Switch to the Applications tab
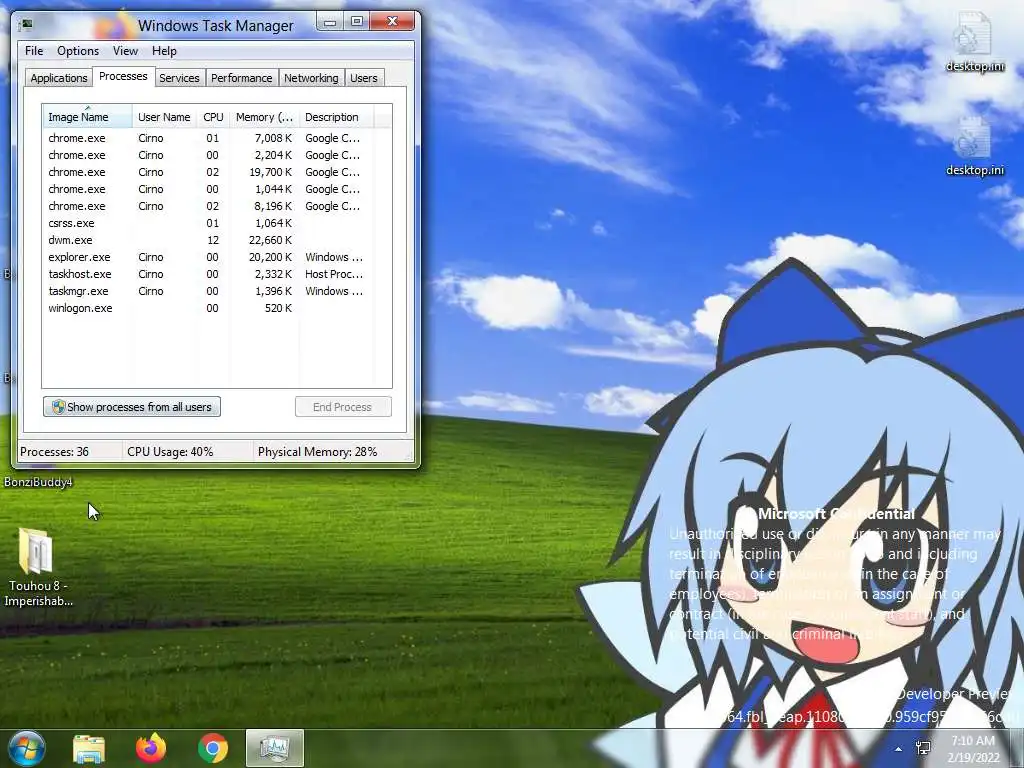Image resolution: width=1024 pixels, height=768 pixels. [59, 78]
